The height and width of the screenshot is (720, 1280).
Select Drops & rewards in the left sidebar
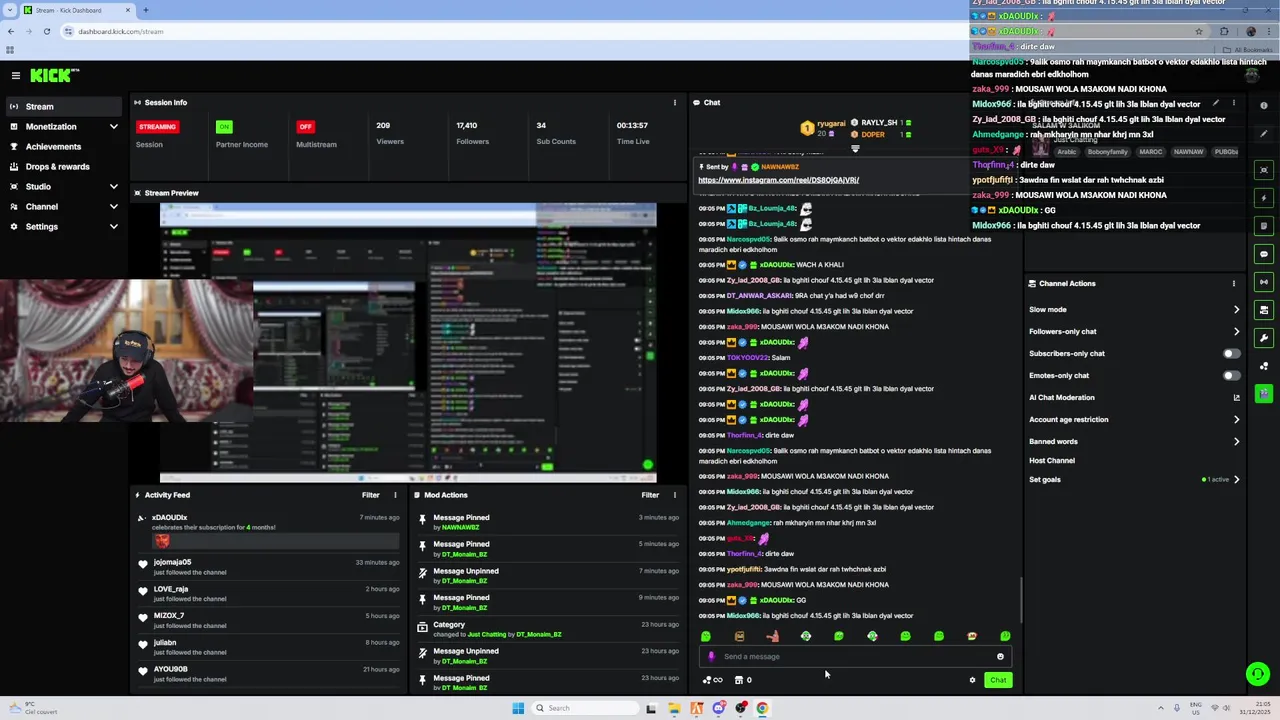[x=64, y=167]
